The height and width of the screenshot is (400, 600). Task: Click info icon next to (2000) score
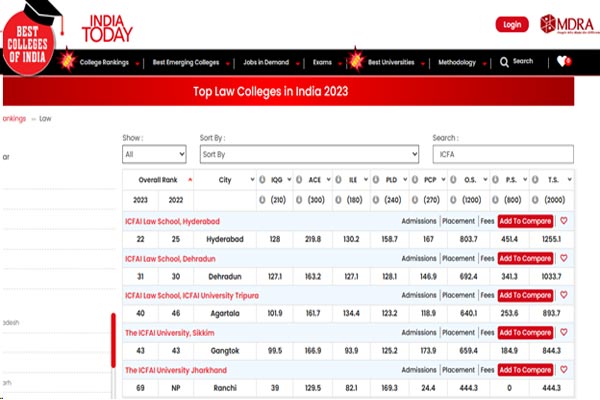coord(535,200)
